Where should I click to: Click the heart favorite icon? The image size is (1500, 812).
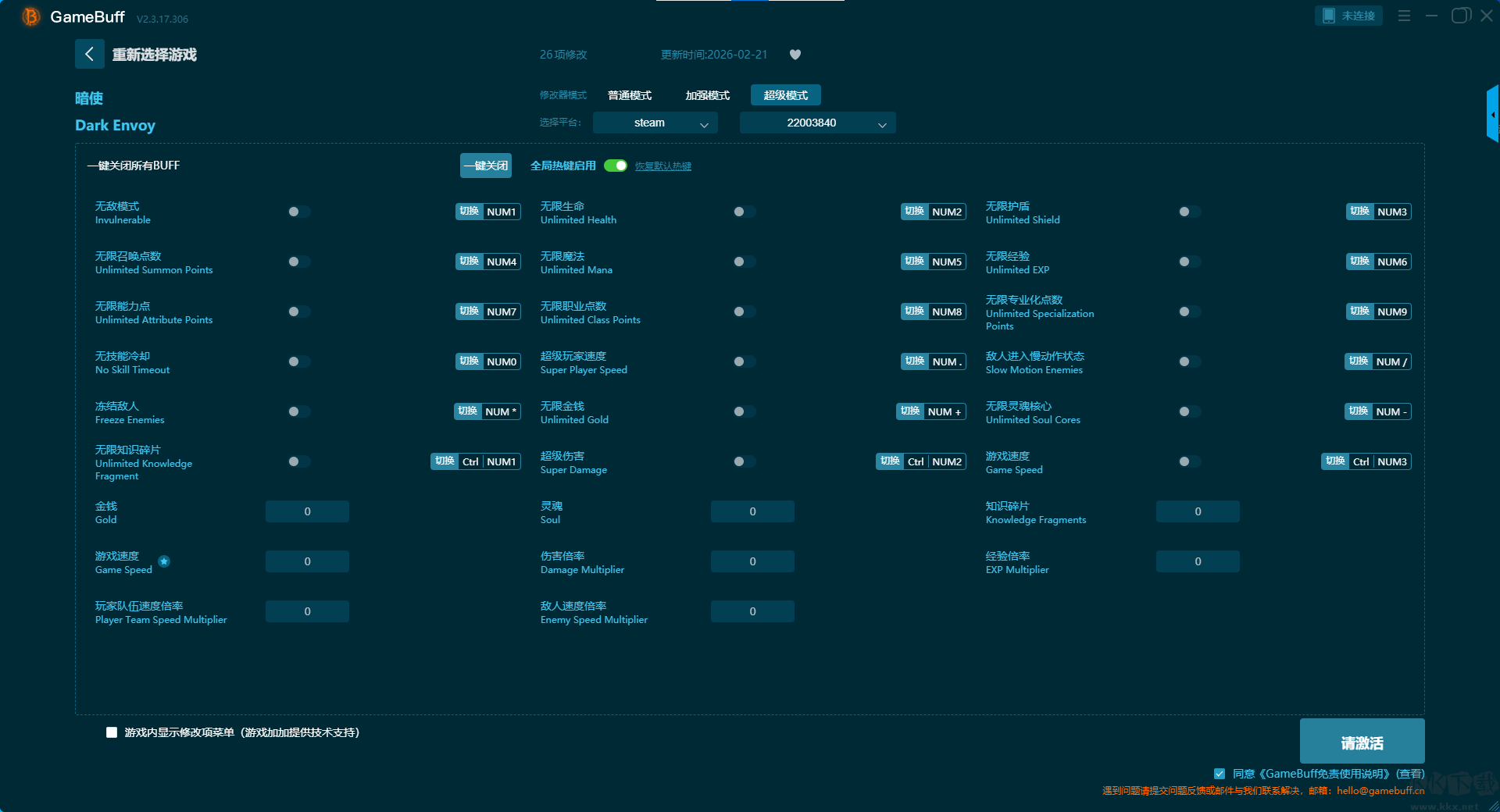(795, 55)
